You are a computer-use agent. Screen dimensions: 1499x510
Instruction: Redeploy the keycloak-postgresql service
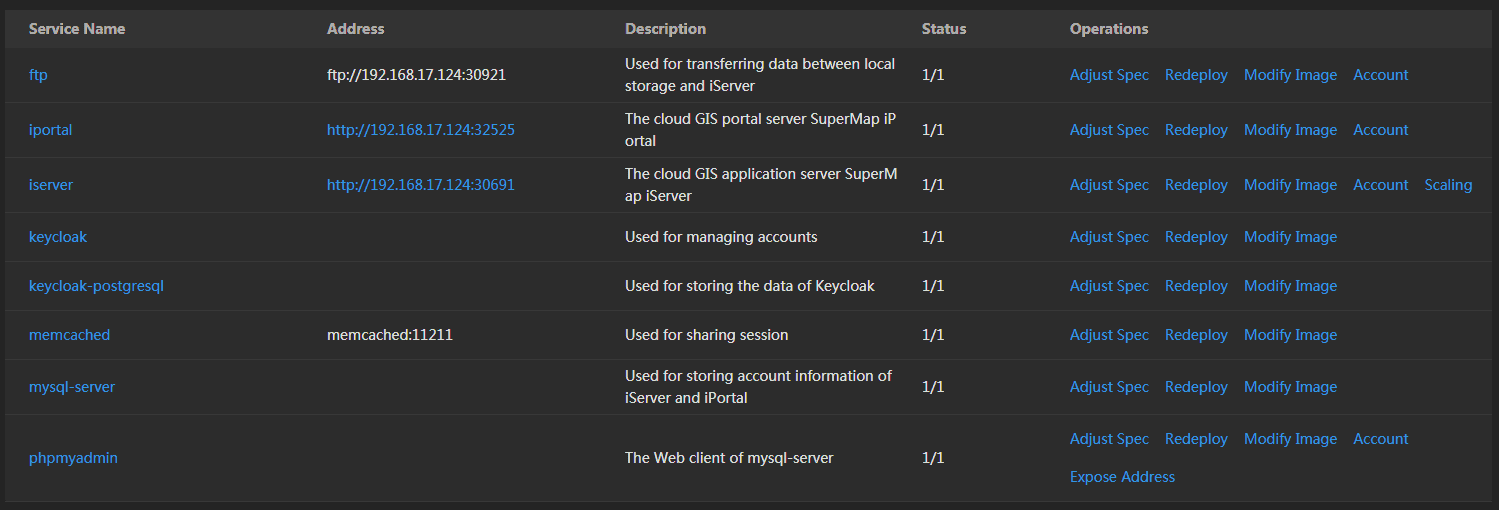[1196, 286]
